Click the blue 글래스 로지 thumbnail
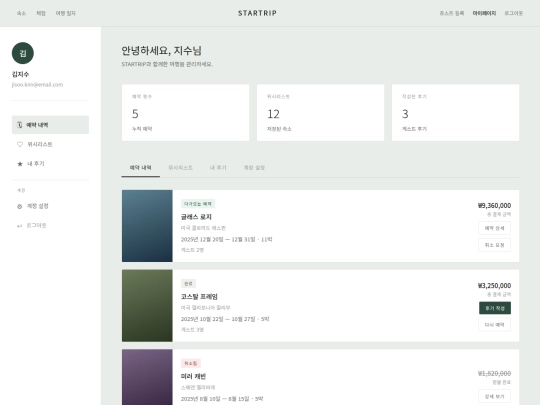540x405 pixels. click(x=147, y=226)
